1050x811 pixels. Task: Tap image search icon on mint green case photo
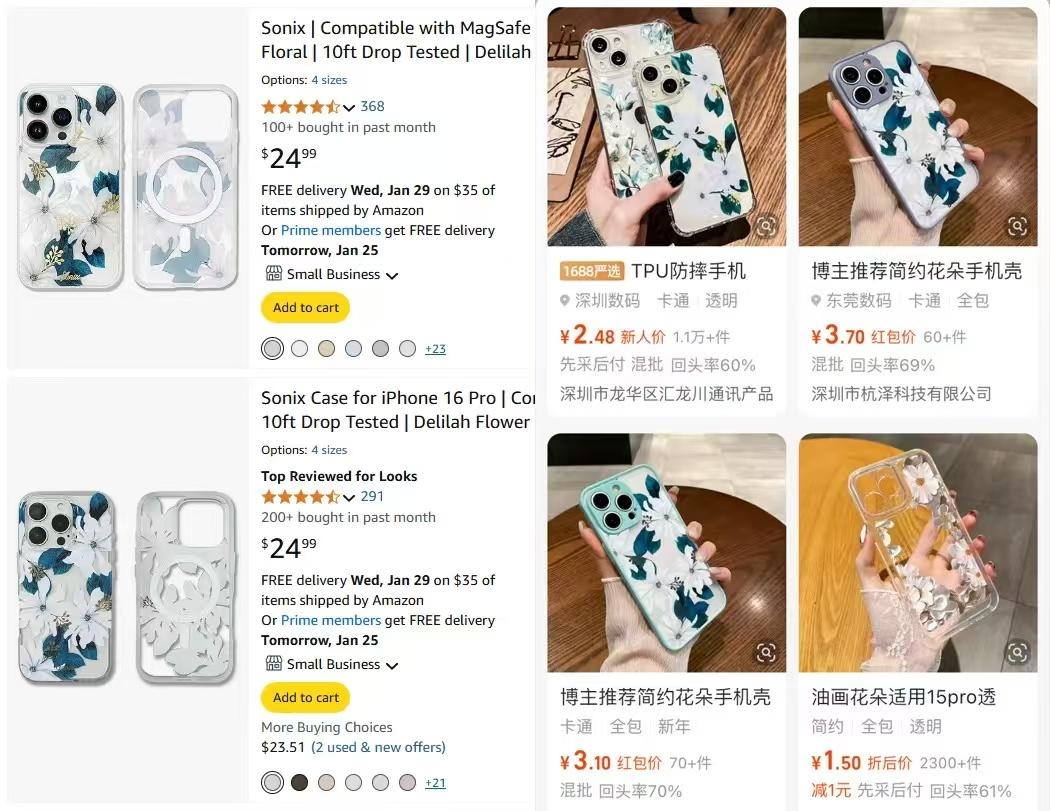click(766, 652)
